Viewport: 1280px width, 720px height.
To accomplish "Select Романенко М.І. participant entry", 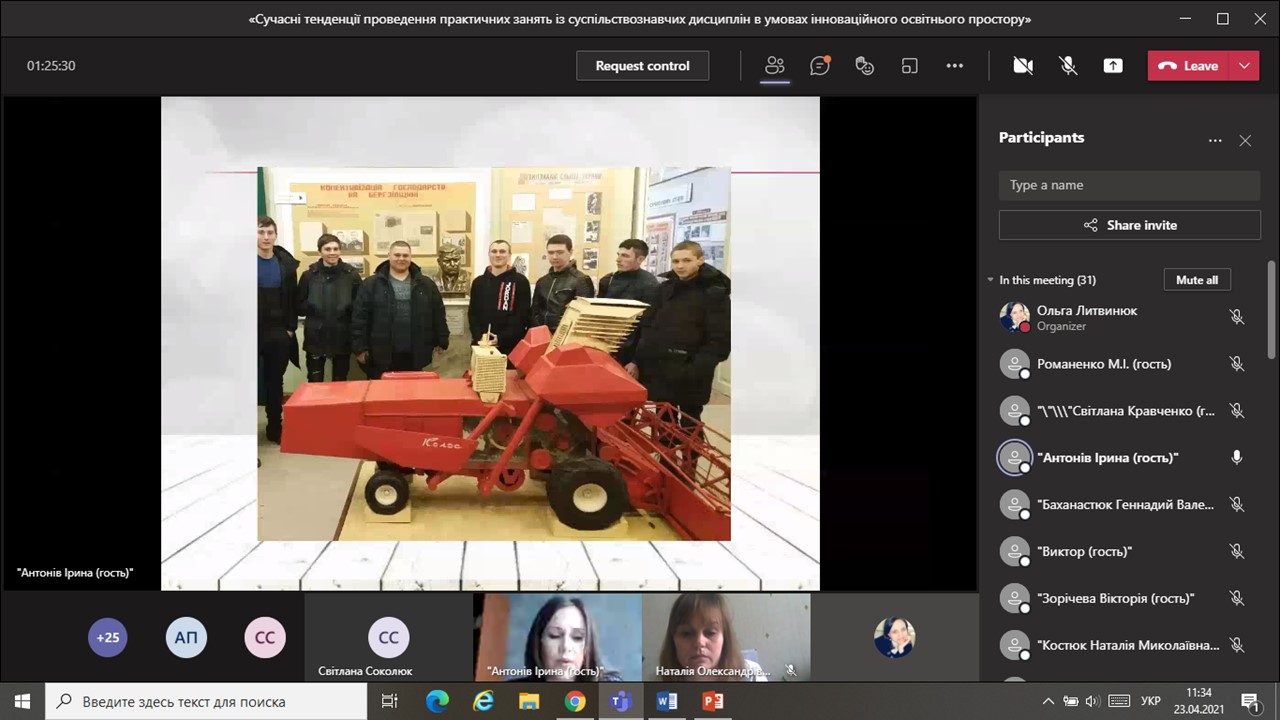I will pos(1103,364).
